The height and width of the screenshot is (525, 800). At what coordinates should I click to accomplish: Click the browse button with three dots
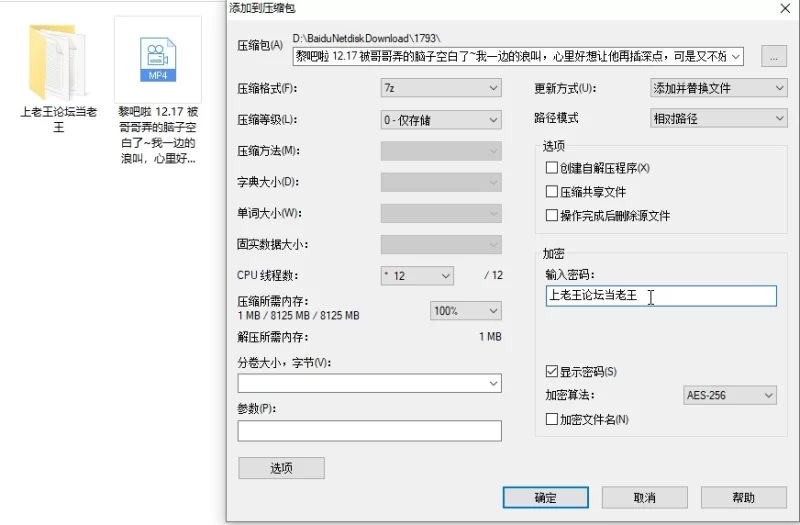coord(773,56)
